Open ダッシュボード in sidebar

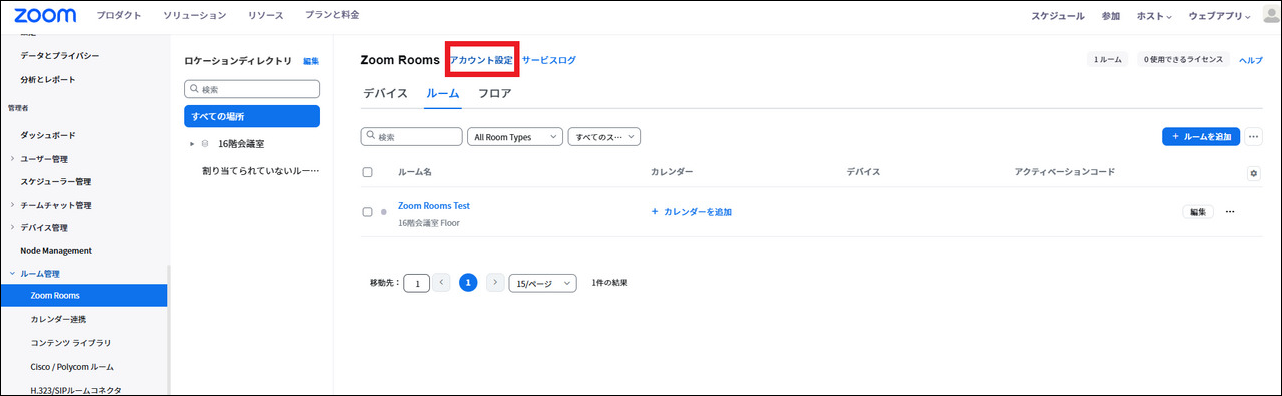[x=48, y=135]
